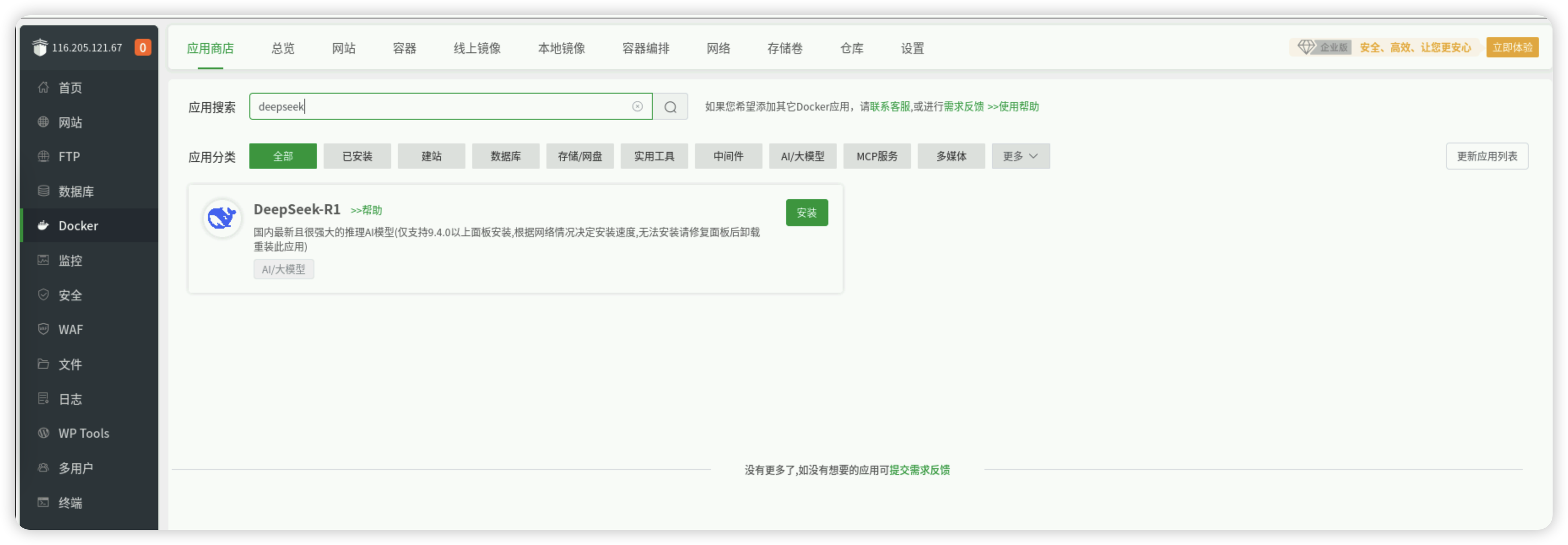Click the terminal icon beside 终端
1568x545 pixels.
click(x=43, y=502)
